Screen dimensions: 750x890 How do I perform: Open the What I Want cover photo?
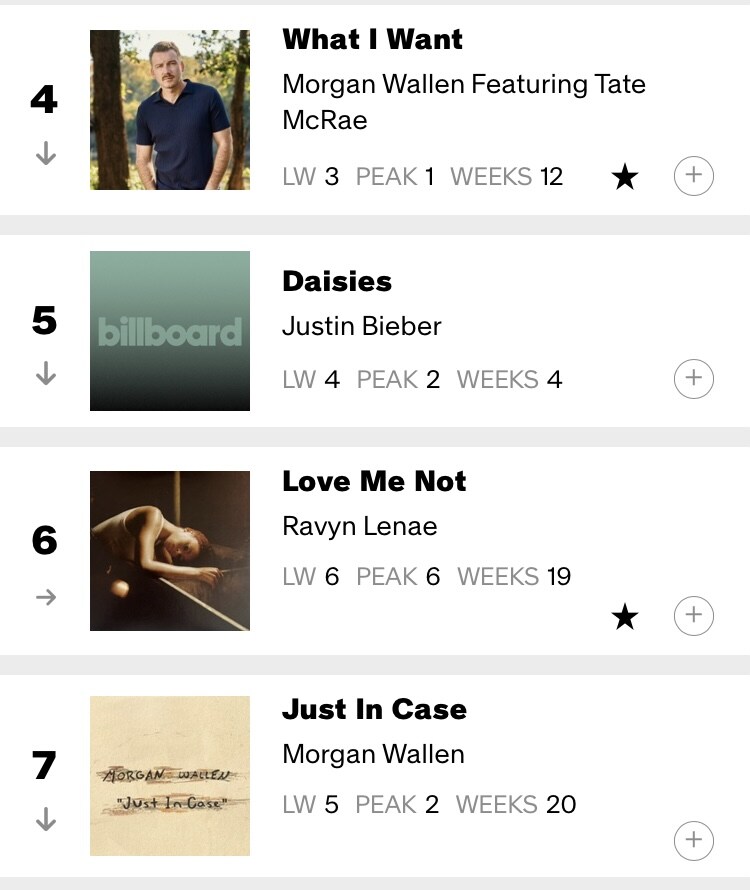tap(170, 110)
